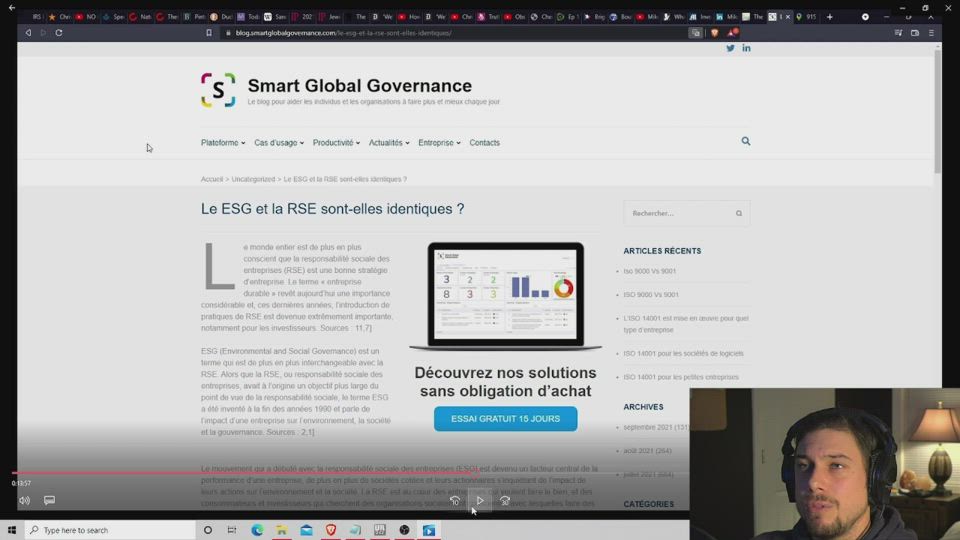The width and height of the screenshot is (960, 540).
Task: Click the Rechercher search input field
Action: point(678,213)
